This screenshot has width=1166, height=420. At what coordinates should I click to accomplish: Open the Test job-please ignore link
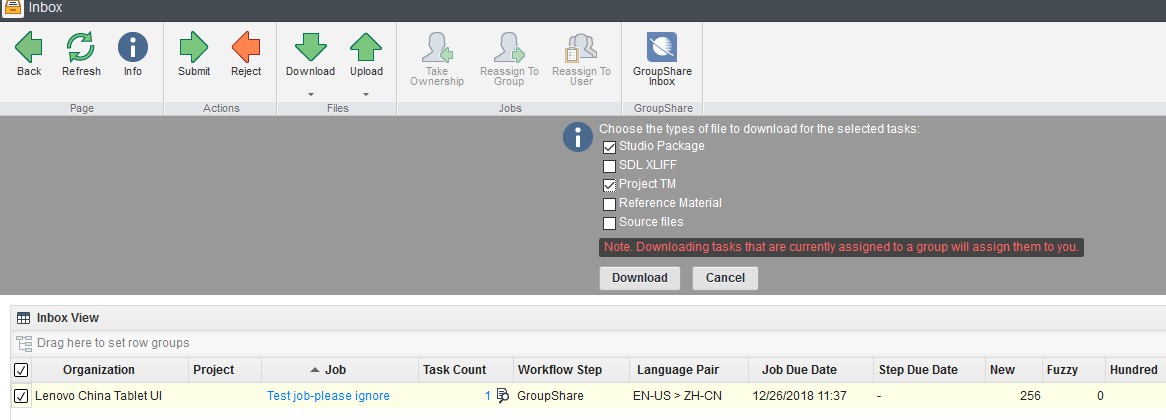click(328, 396)
